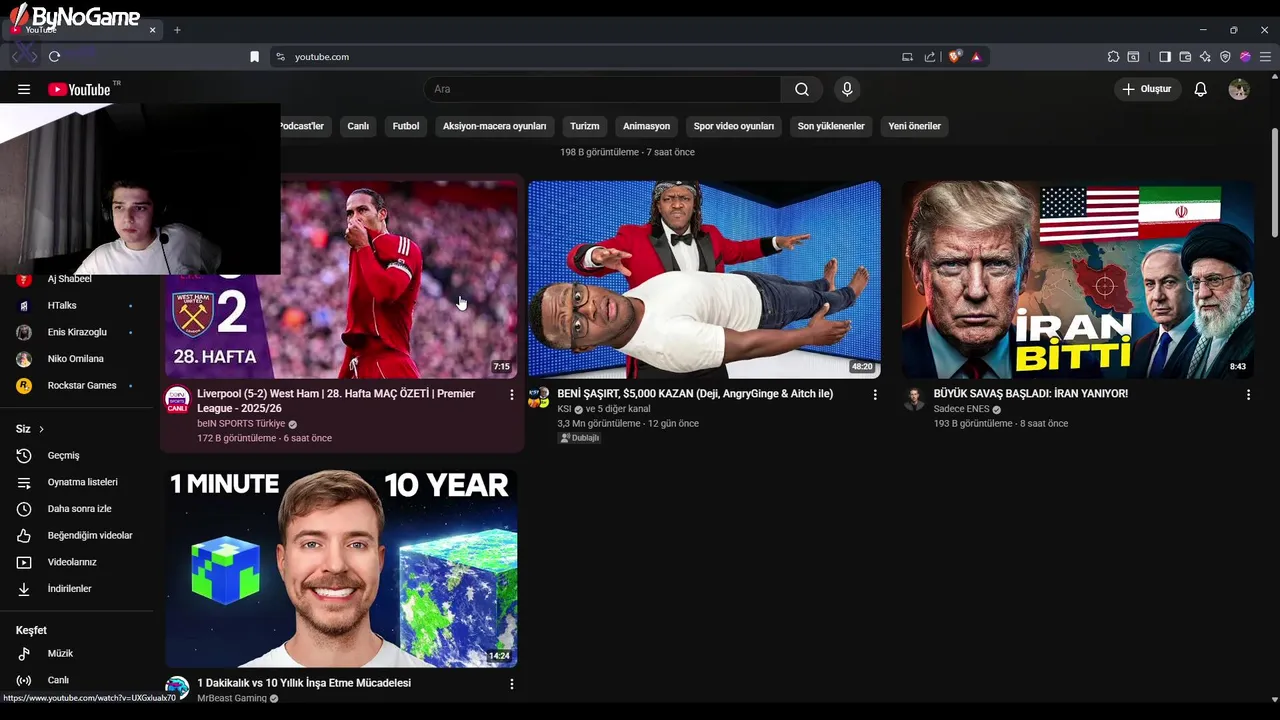Open options for Liverpool West Ham video
Viewport: 1280px width, 720px height.
pos(512,395)
